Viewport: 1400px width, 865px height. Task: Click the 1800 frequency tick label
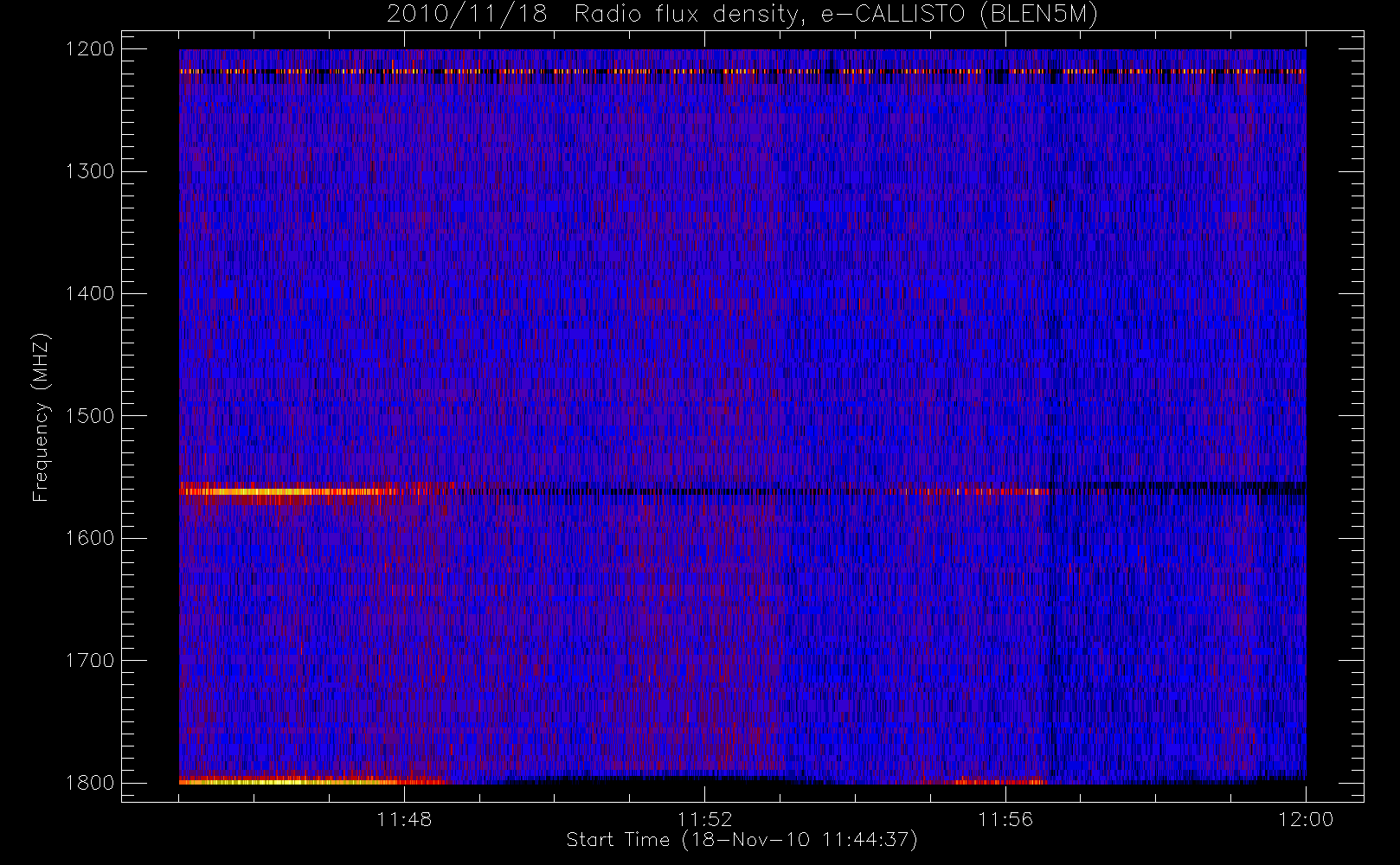coord(90,783)
